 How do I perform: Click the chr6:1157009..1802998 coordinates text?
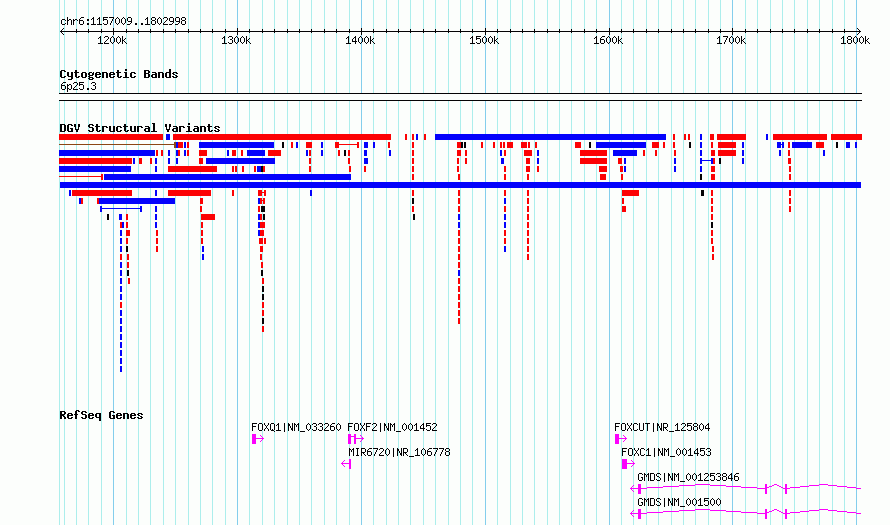pos(123,22)
